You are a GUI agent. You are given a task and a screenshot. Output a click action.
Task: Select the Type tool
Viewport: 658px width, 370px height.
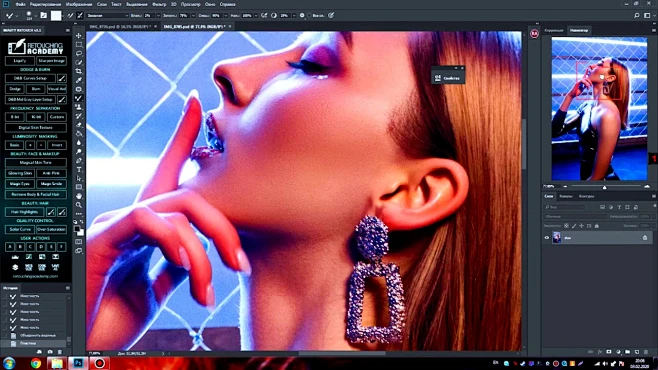(x=79, y=169)
